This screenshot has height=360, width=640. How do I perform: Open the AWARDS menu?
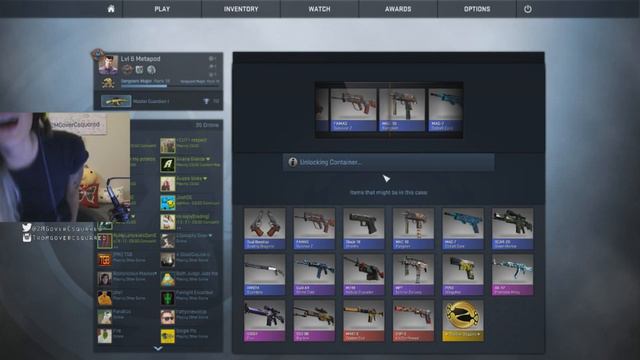398,9
